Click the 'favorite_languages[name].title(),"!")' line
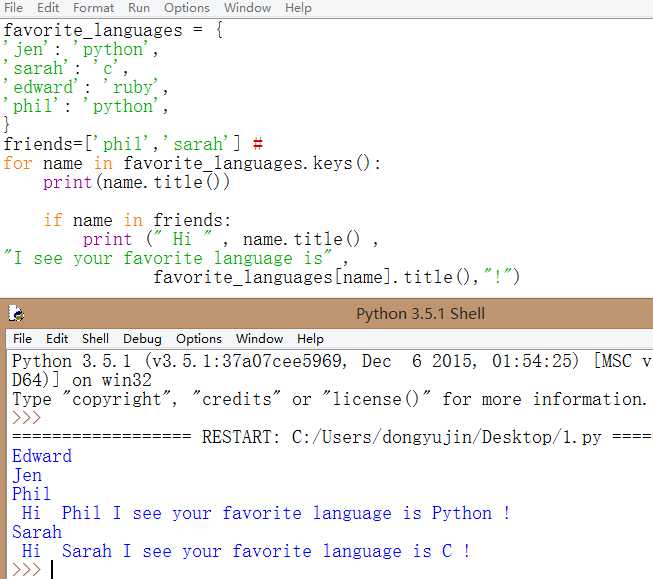This screenshot has height=579, width=653. (336, 277)
